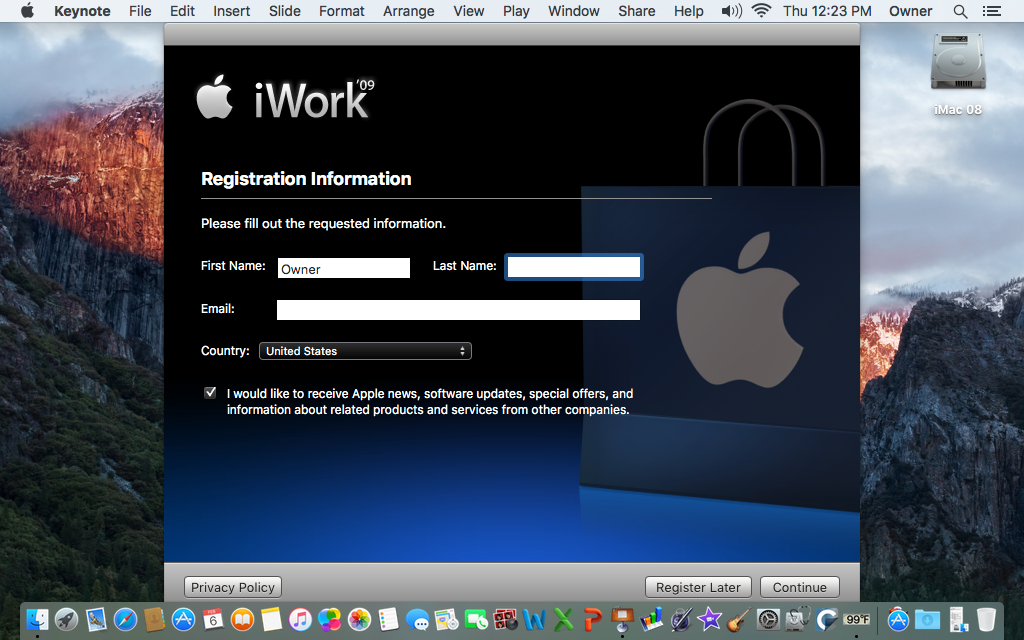
Task: Open the Slide menu
Action: pyautogui.click(x=285, y=11)
